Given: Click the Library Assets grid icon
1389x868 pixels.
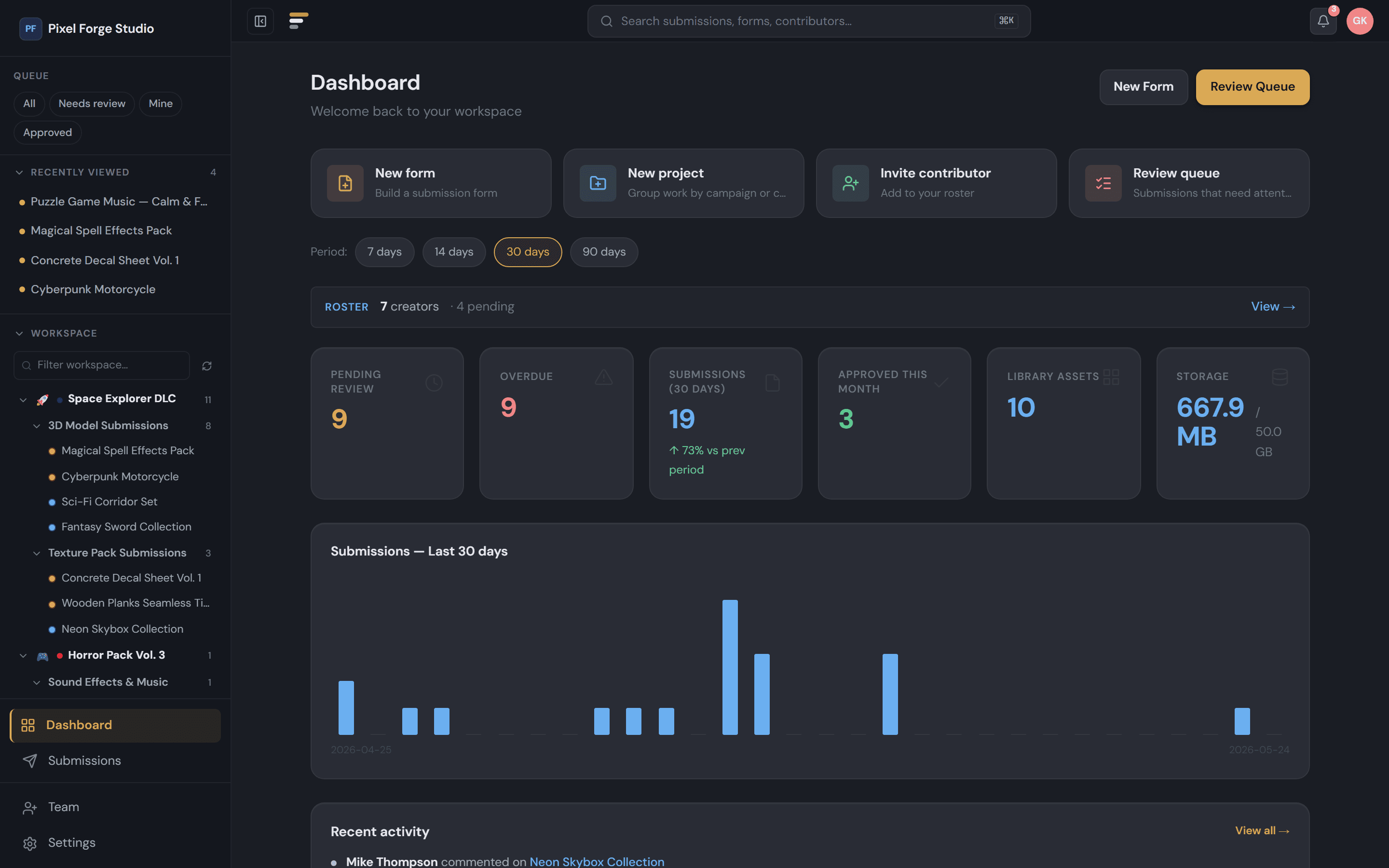Looking at the screenshot, I should 1111,377.
